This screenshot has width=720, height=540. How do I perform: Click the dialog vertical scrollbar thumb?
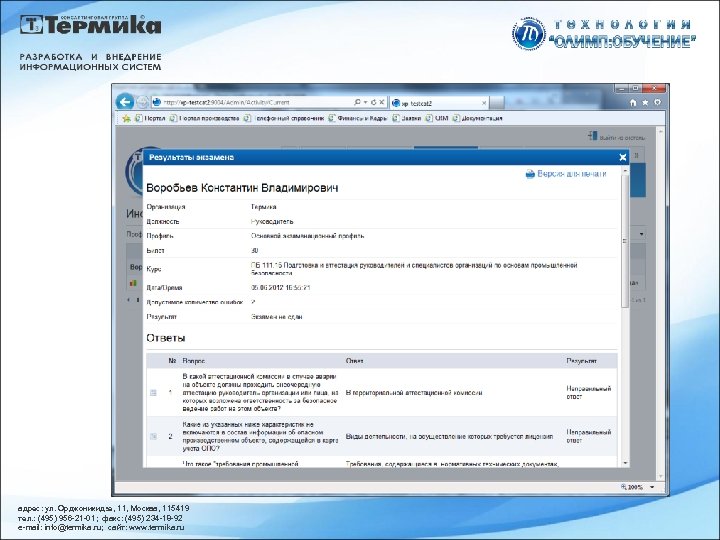624,241
